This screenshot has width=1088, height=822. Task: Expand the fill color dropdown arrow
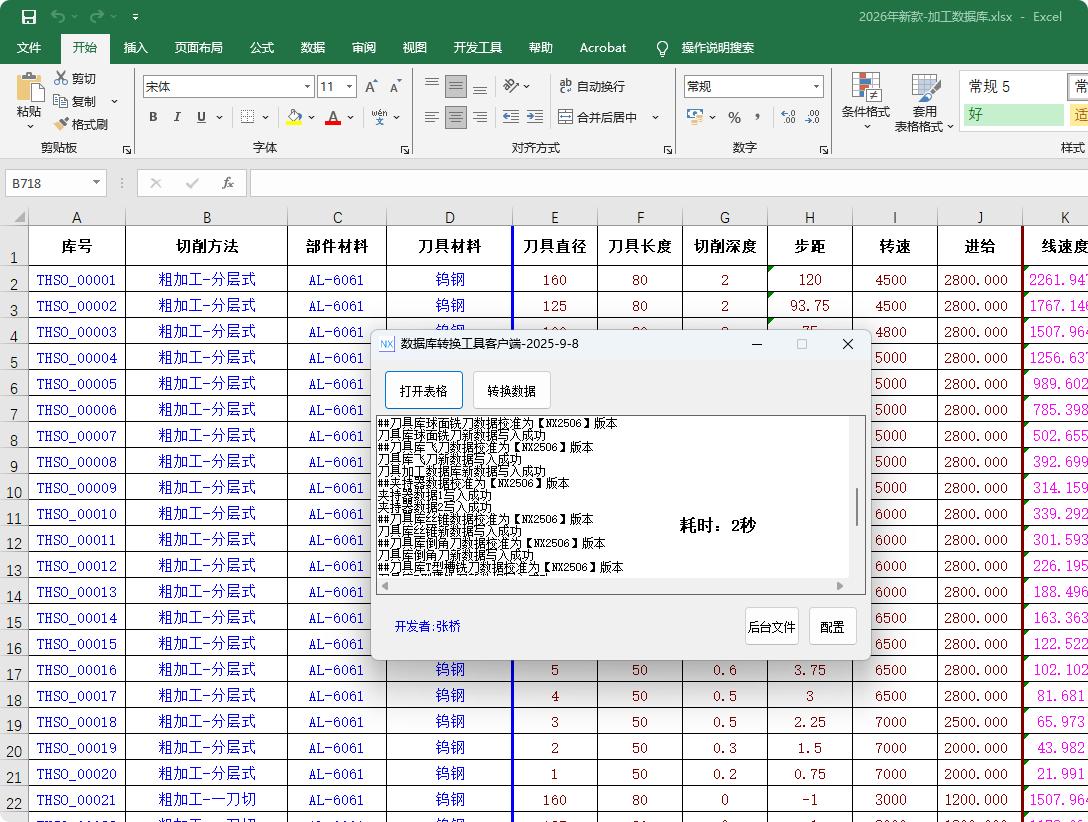pyautogui.click(x=311, y=117)
